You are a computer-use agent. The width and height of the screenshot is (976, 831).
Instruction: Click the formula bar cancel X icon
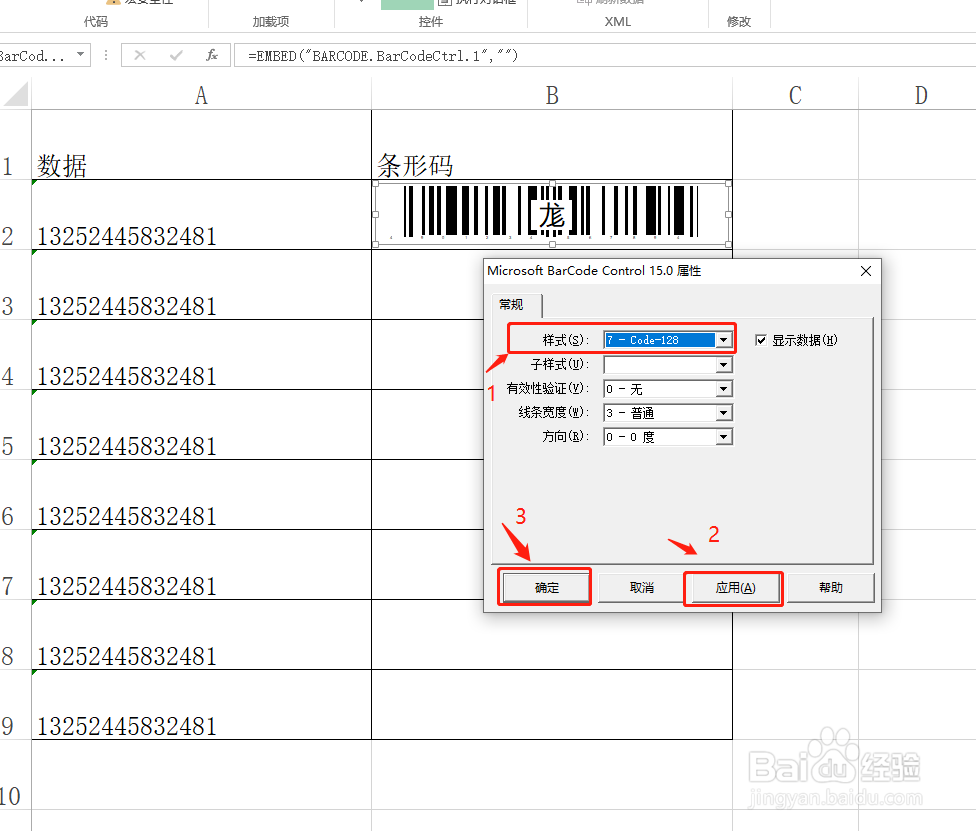(140, 55)
